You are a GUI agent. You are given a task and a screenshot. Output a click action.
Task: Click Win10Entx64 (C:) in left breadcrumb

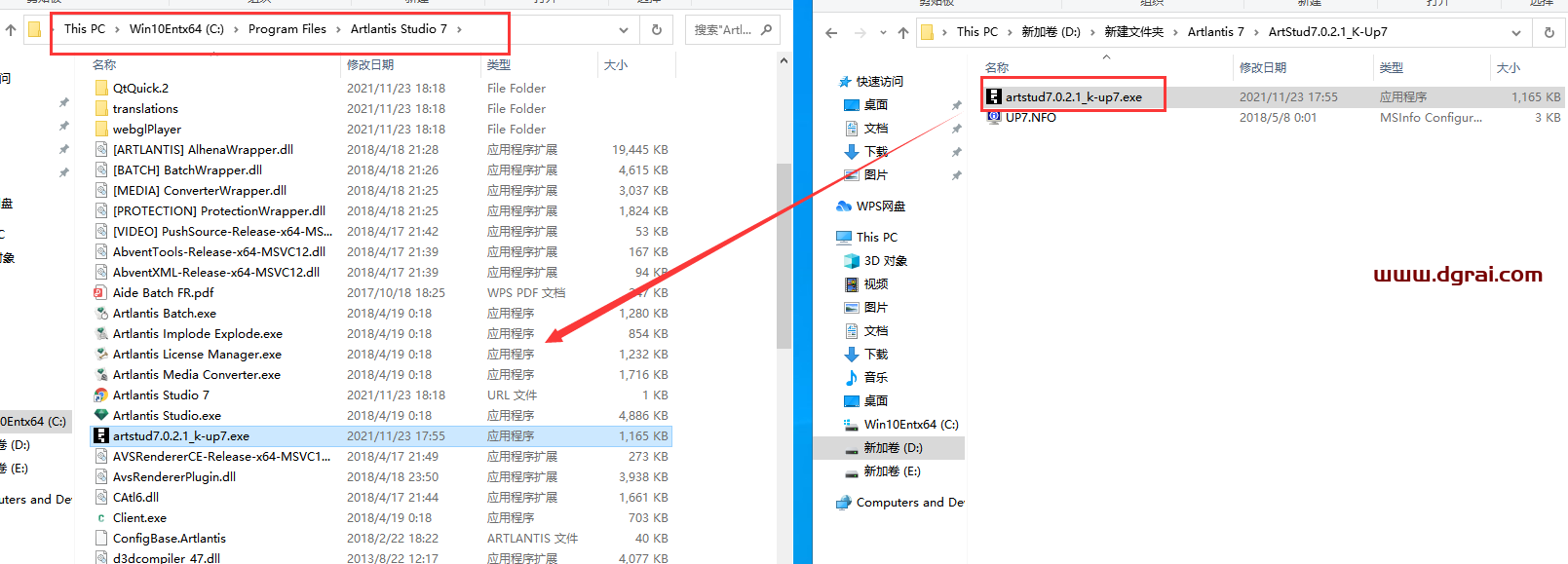[176, 29]
